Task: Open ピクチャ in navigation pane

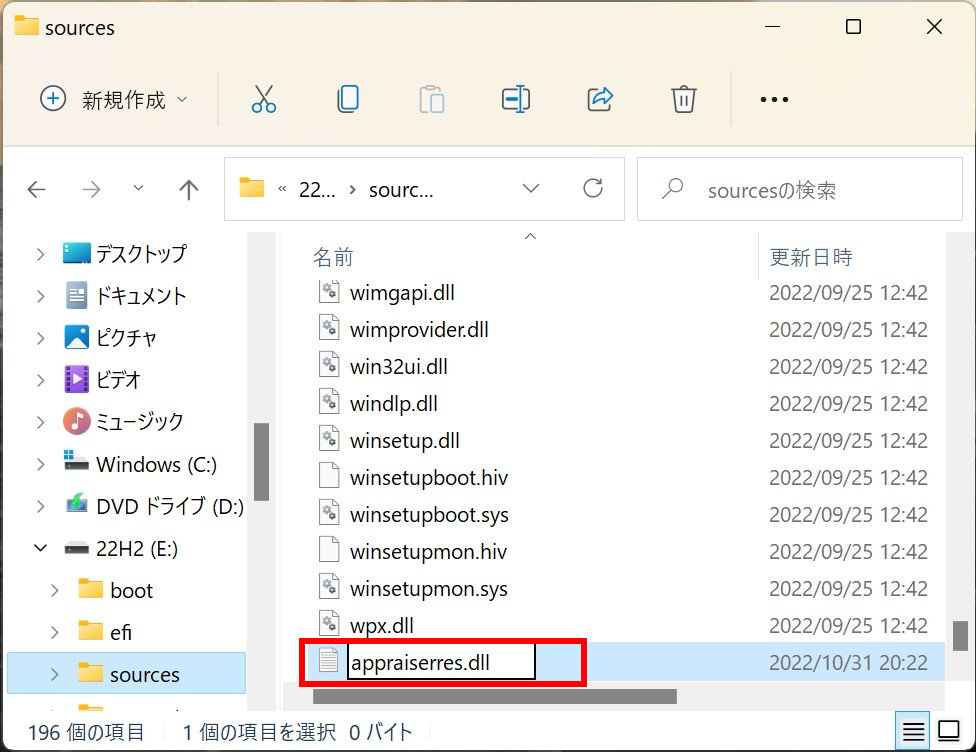Action: (x=110, y=338)
